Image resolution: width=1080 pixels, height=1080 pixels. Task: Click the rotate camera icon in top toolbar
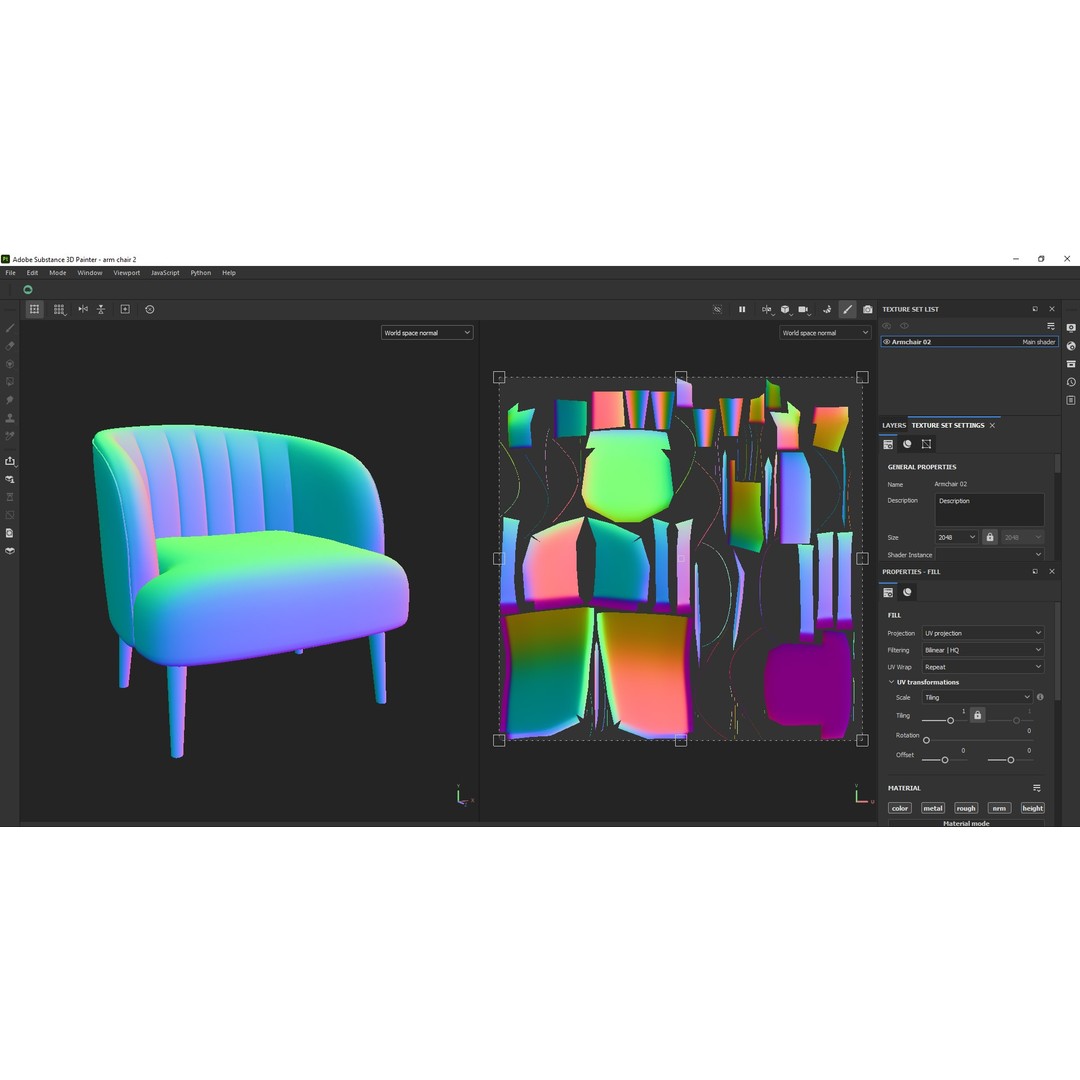coord(827,309)
